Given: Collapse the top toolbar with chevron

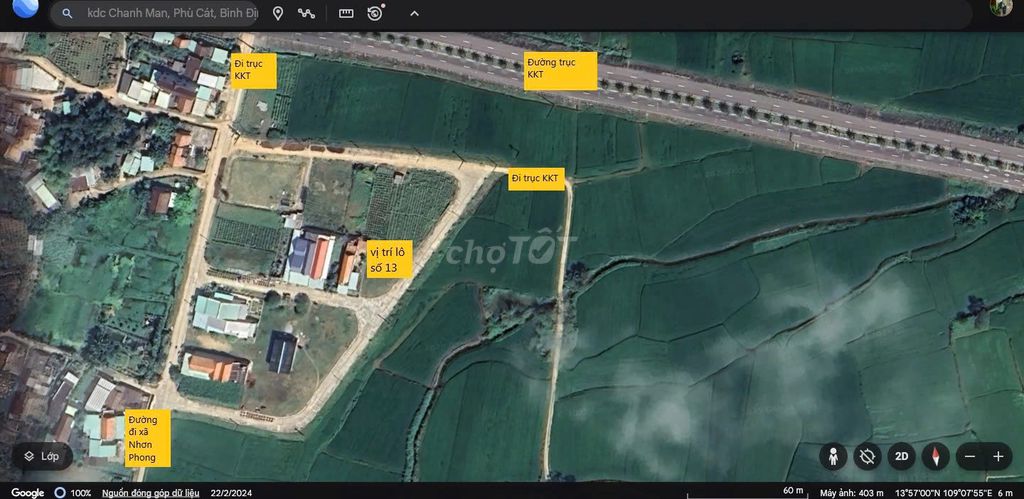Looking at the screenshot, I should click(x=415, y=14).
